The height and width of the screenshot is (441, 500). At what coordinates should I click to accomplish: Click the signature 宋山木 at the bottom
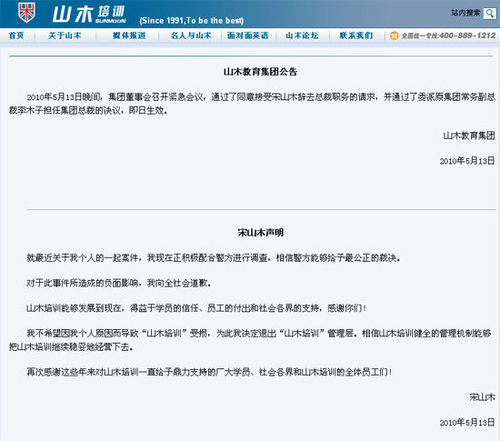point(482,397)
